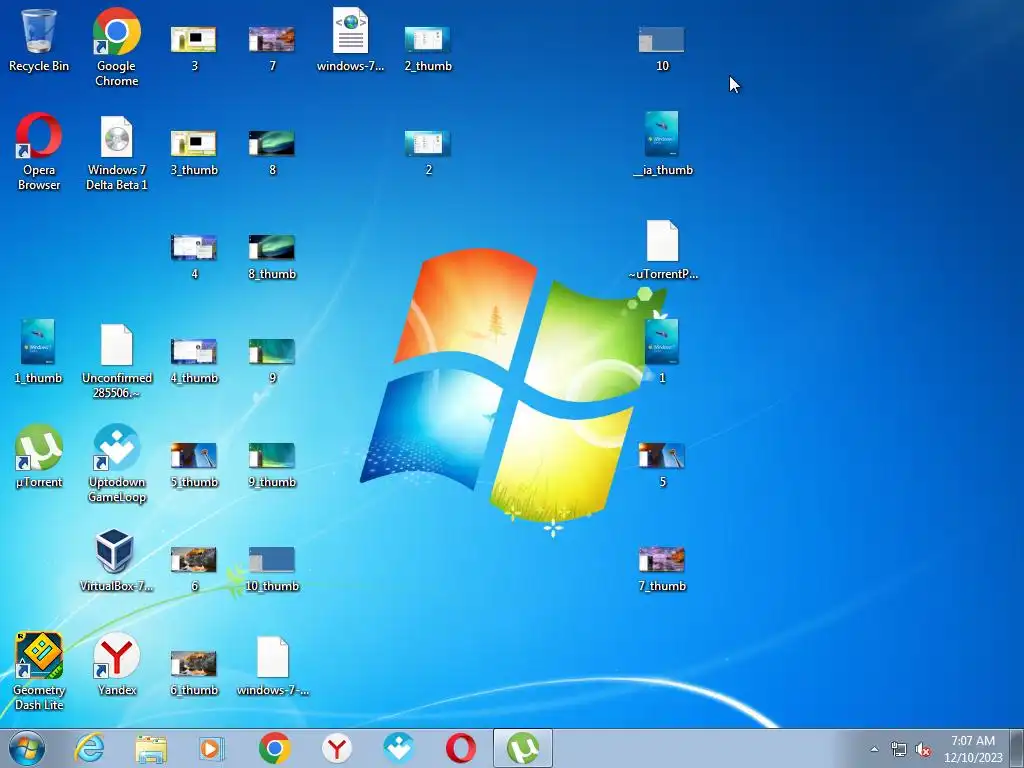Viewport: 1024px width, 768px height.
Task: Select image file named 2
Action: (x=428, y=153)
